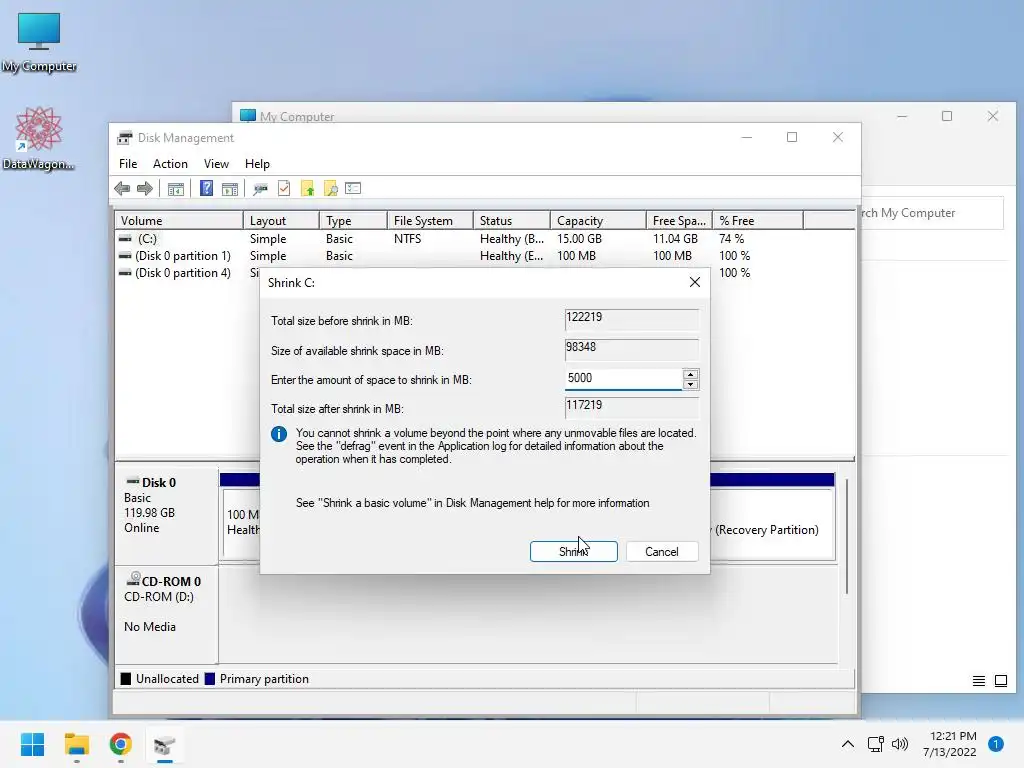Screen dimensions: 1024x768
Task: Click the Search My Computer box
Action: tap(932, 213)
